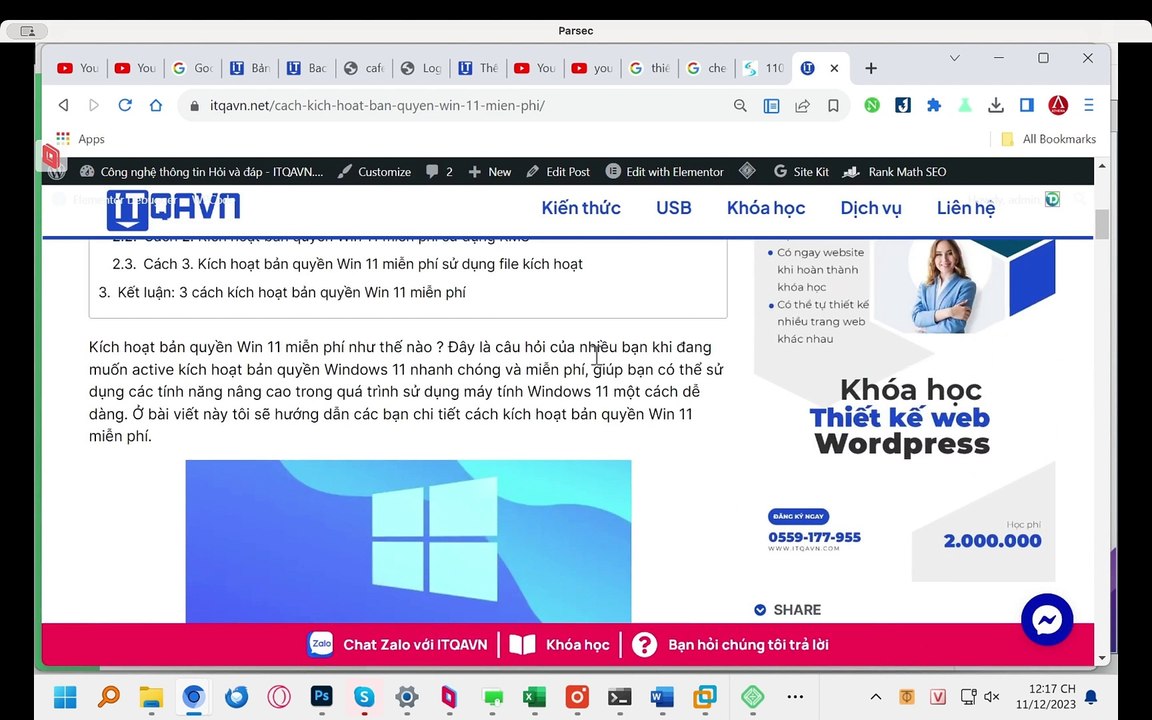Switch to the 'cafe' tab

point(364,68)
